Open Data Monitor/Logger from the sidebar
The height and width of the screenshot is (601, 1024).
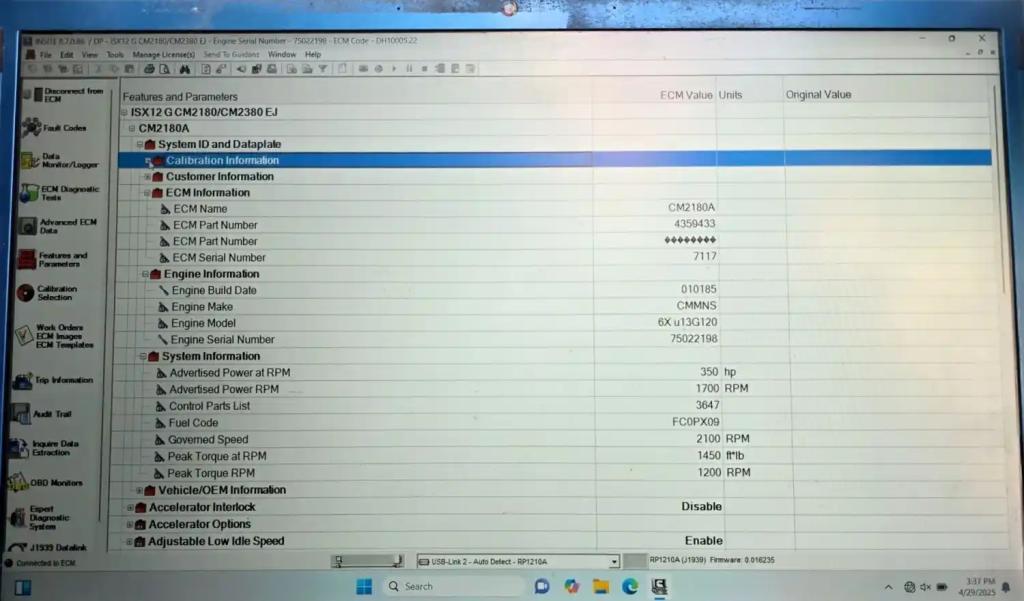[x=29, y=160]
